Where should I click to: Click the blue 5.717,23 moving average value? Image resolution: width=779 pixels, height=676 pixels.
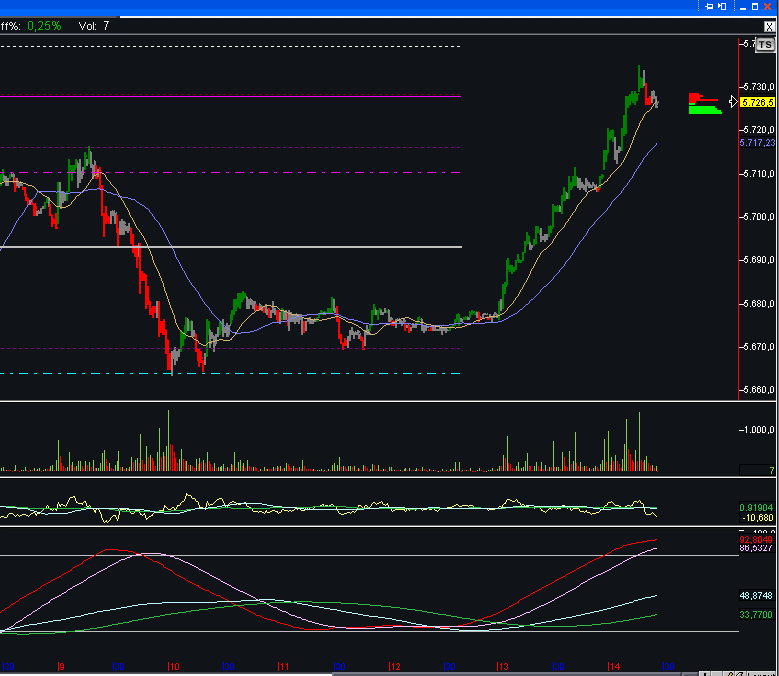757,143
